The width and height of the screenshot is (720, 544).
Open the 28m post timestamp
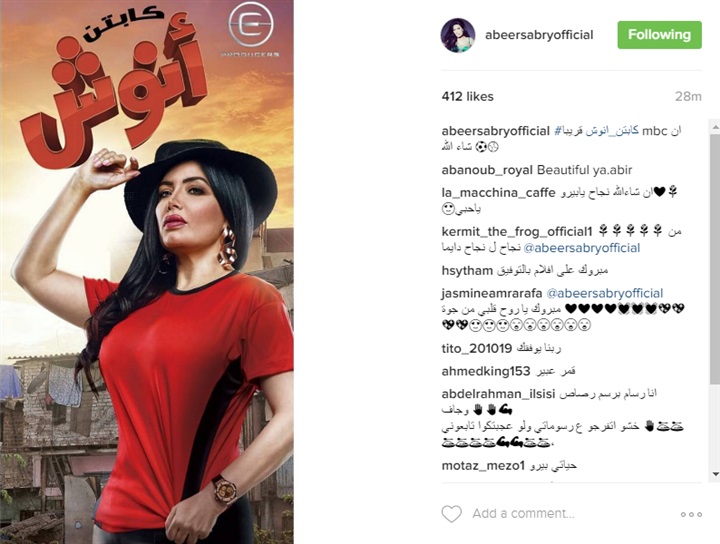(688, 96)
